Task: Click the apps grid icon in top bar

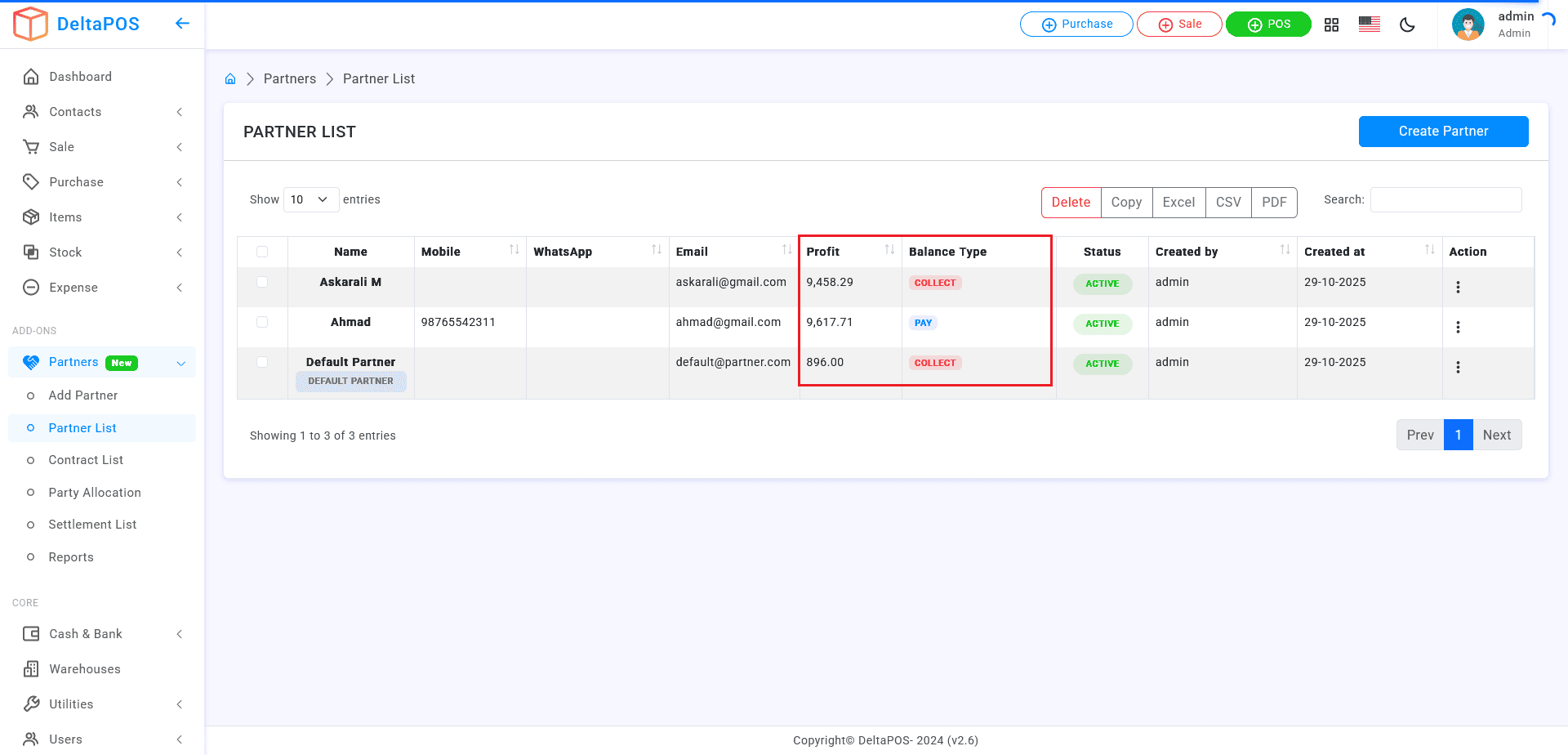Action: (1331, 25)
